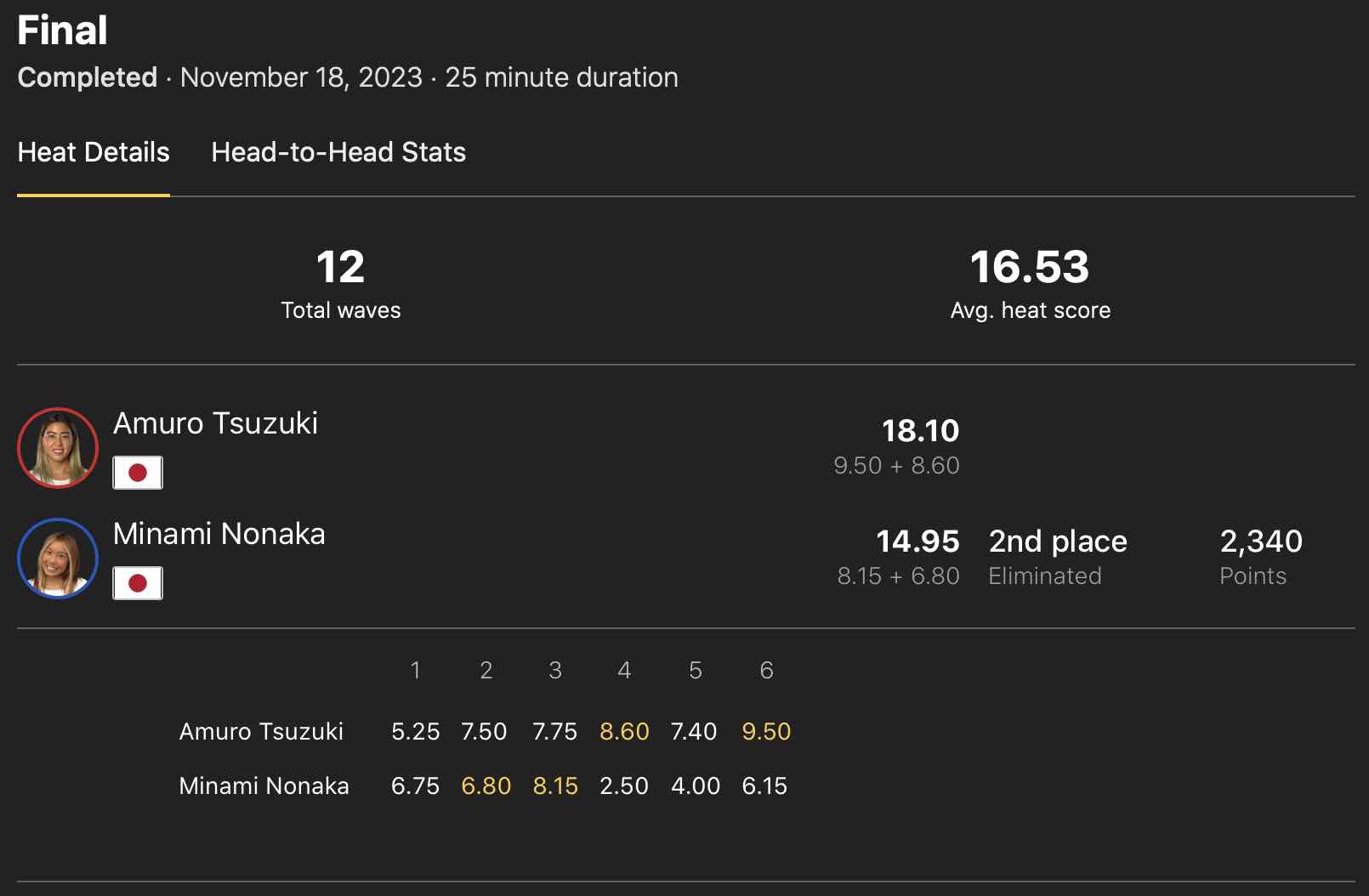
Task: Open the Head-to-Head Stats tab
Action: point(338,152)
